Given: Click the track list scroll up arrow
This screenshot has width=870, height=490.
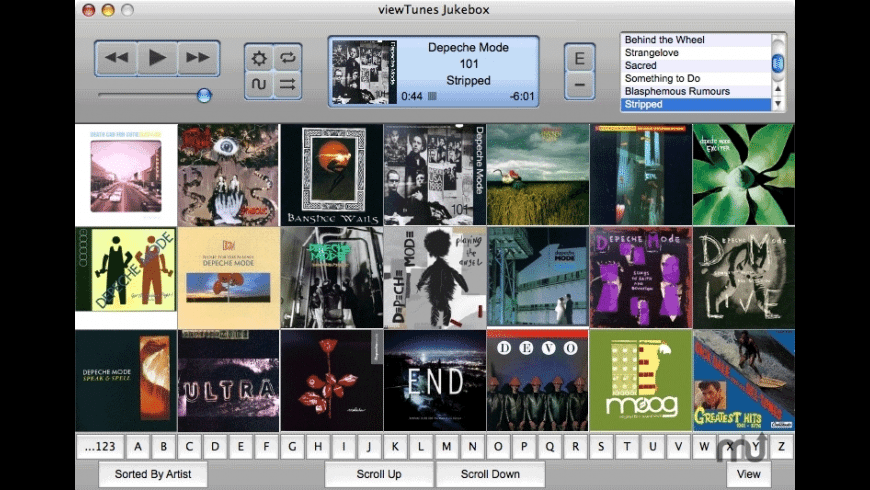Looking at the screenshot, I should click(778, 89).
